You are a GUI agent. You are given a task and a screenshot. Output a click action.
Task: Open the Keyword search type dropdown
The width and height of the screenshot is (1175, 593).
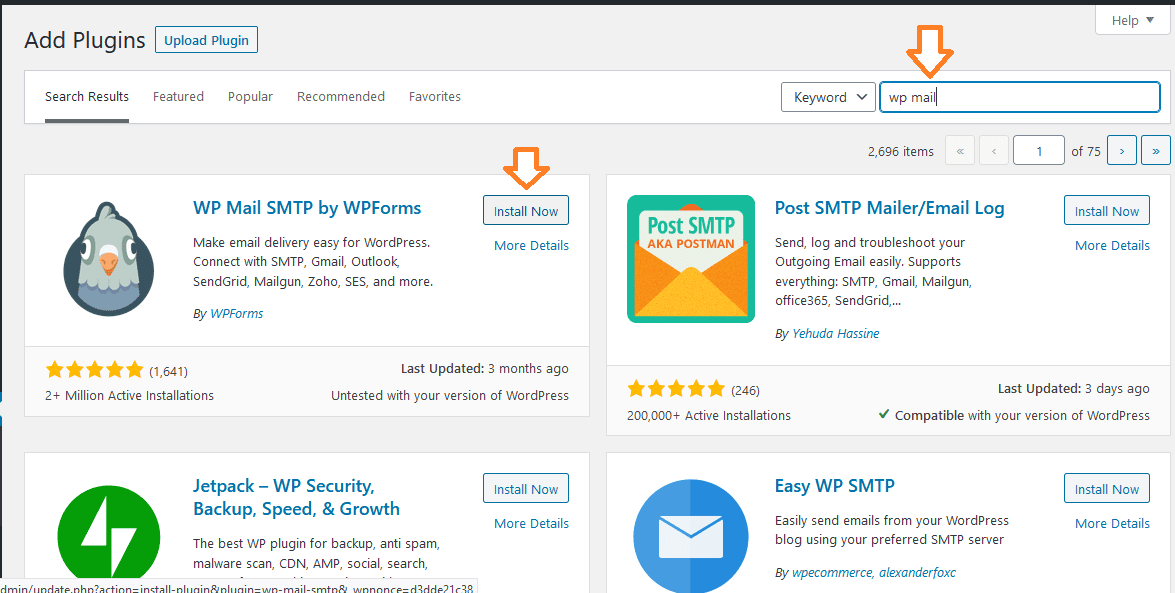pyautogui.click(x=828, y=97)
